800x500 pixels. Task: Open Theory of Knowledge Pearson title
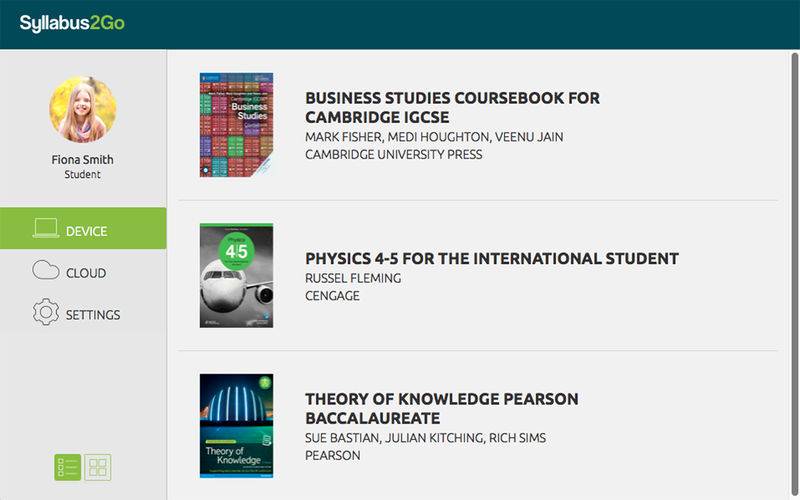(x=441, y=408)
